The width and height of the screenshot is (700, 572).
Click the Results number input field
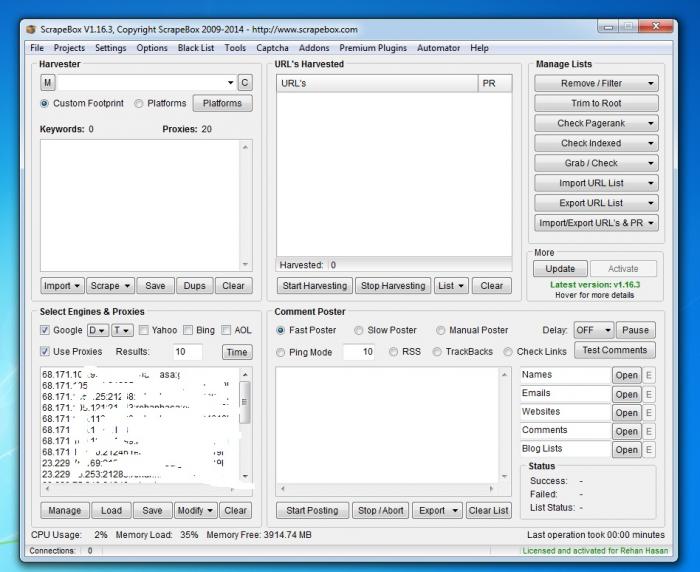point(188,352)
